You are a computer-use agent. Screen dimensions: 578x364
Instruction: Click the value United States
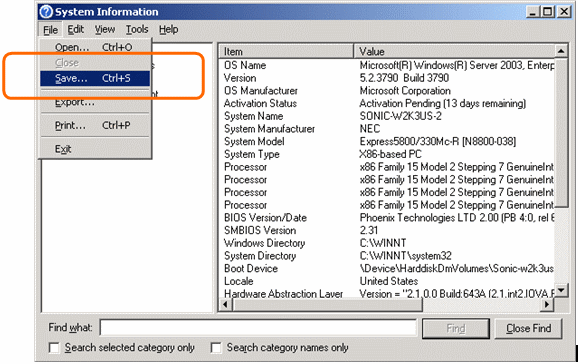[x=389, y=281]
